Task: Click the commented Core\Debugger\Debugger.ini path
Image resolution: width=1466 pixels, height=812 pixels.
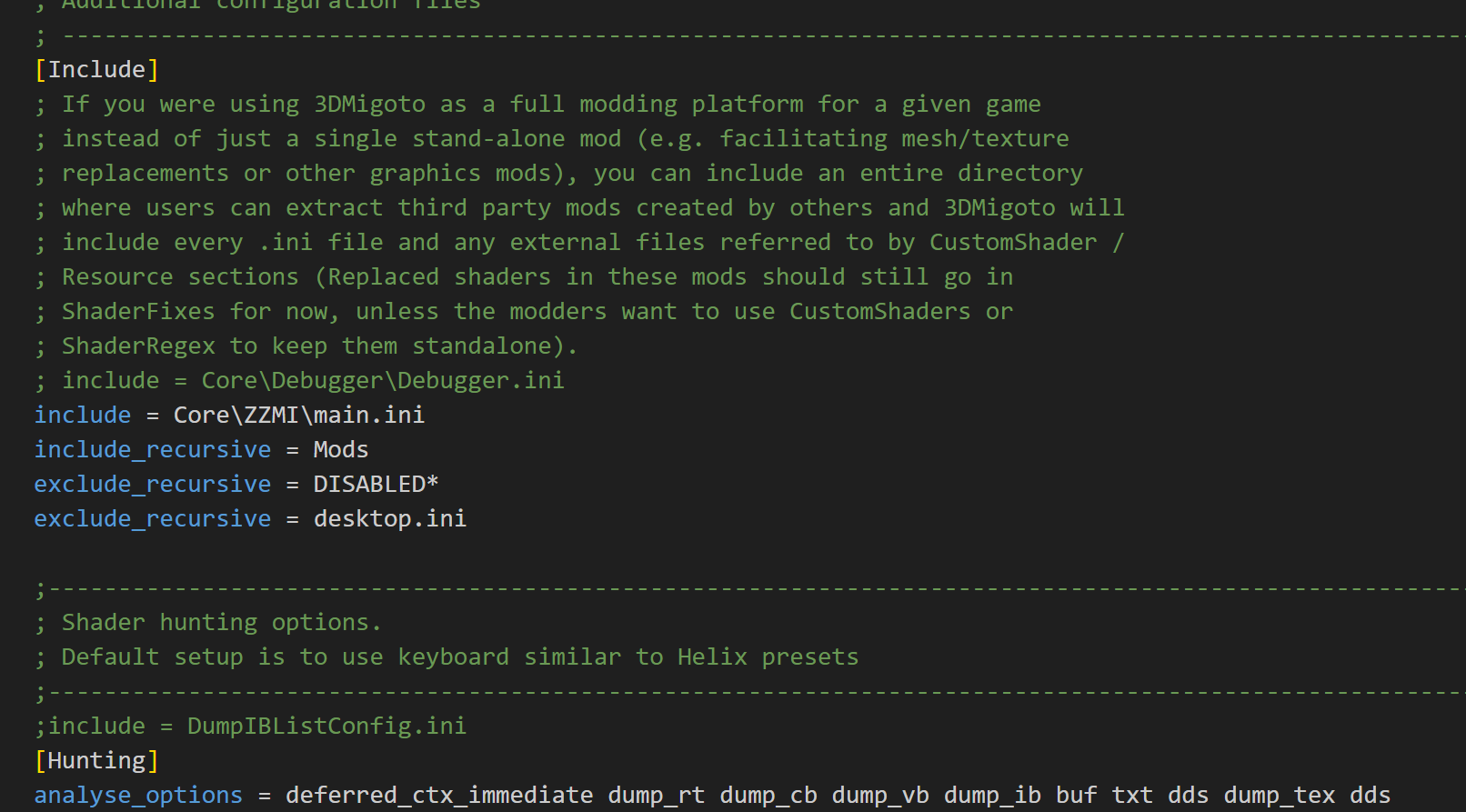Action: coord(382,381)
